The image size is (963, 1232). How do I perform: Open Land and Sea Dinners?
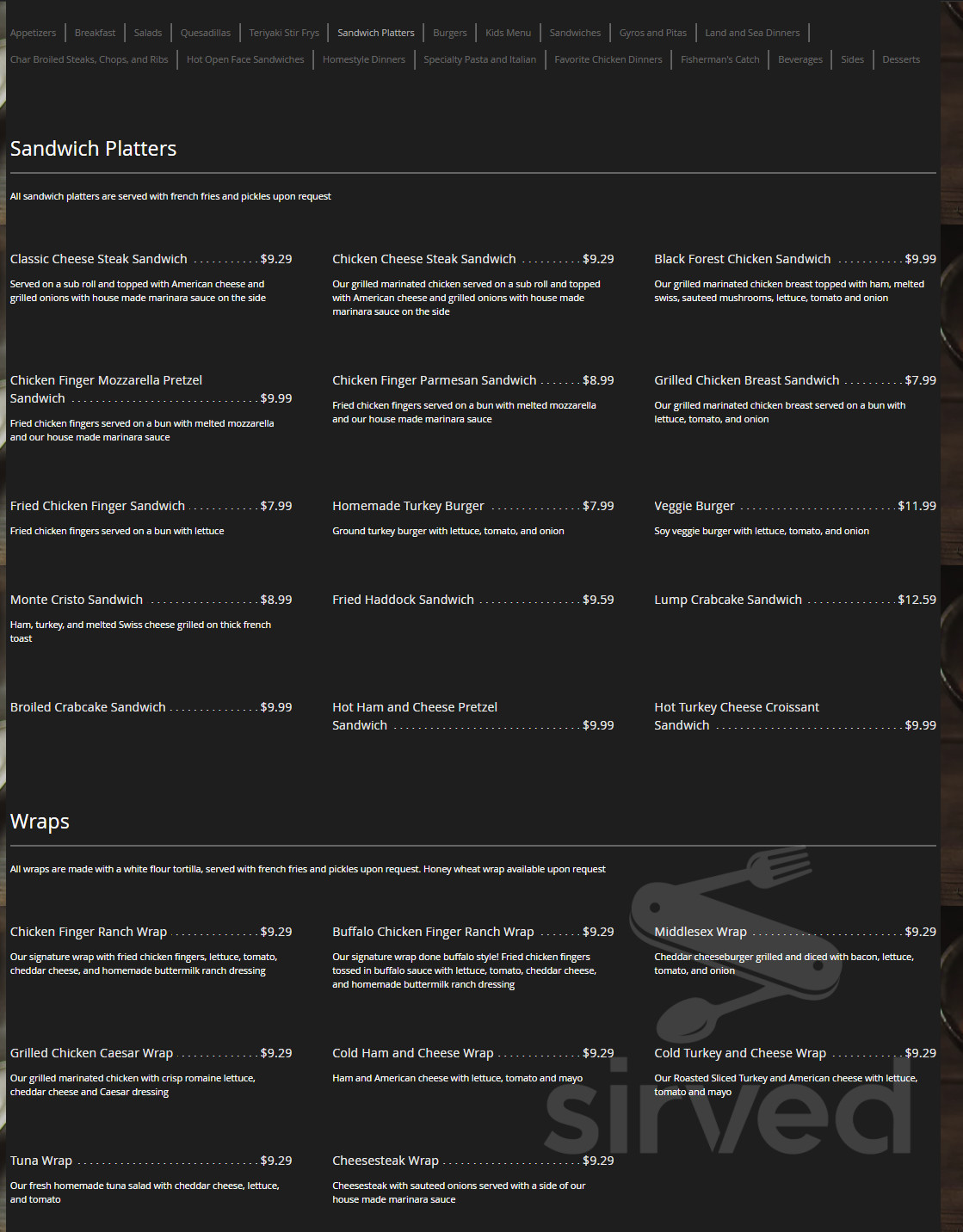coord(752,32)
